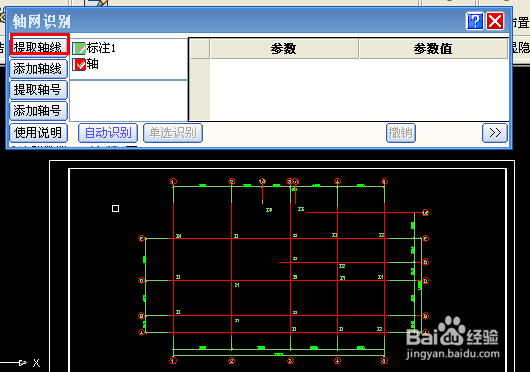Open the 添加轴号 function

38,111
